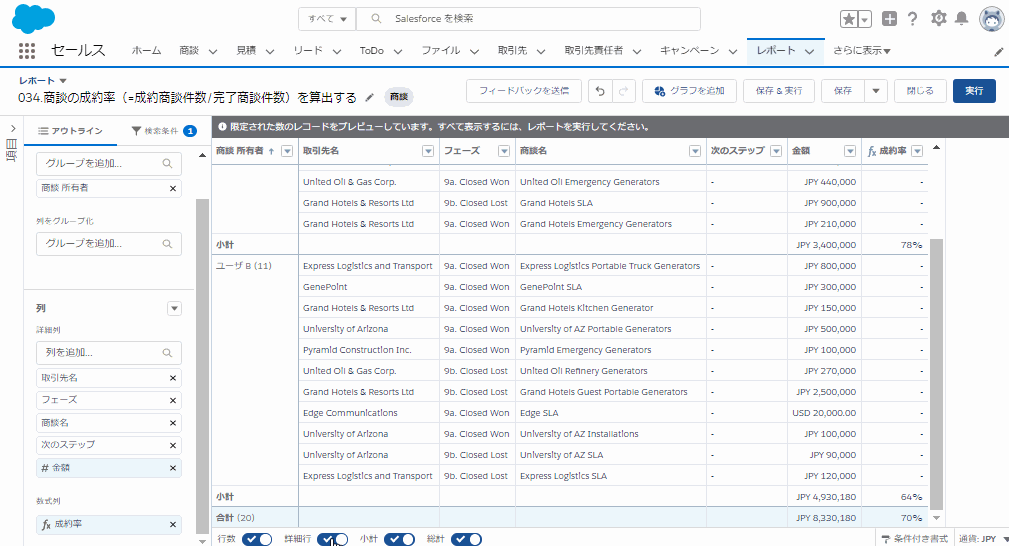The height and width of the screenshot is (546, 1009).
Task: Switch to the 検索条件 tab
Action: pos(163,131)
